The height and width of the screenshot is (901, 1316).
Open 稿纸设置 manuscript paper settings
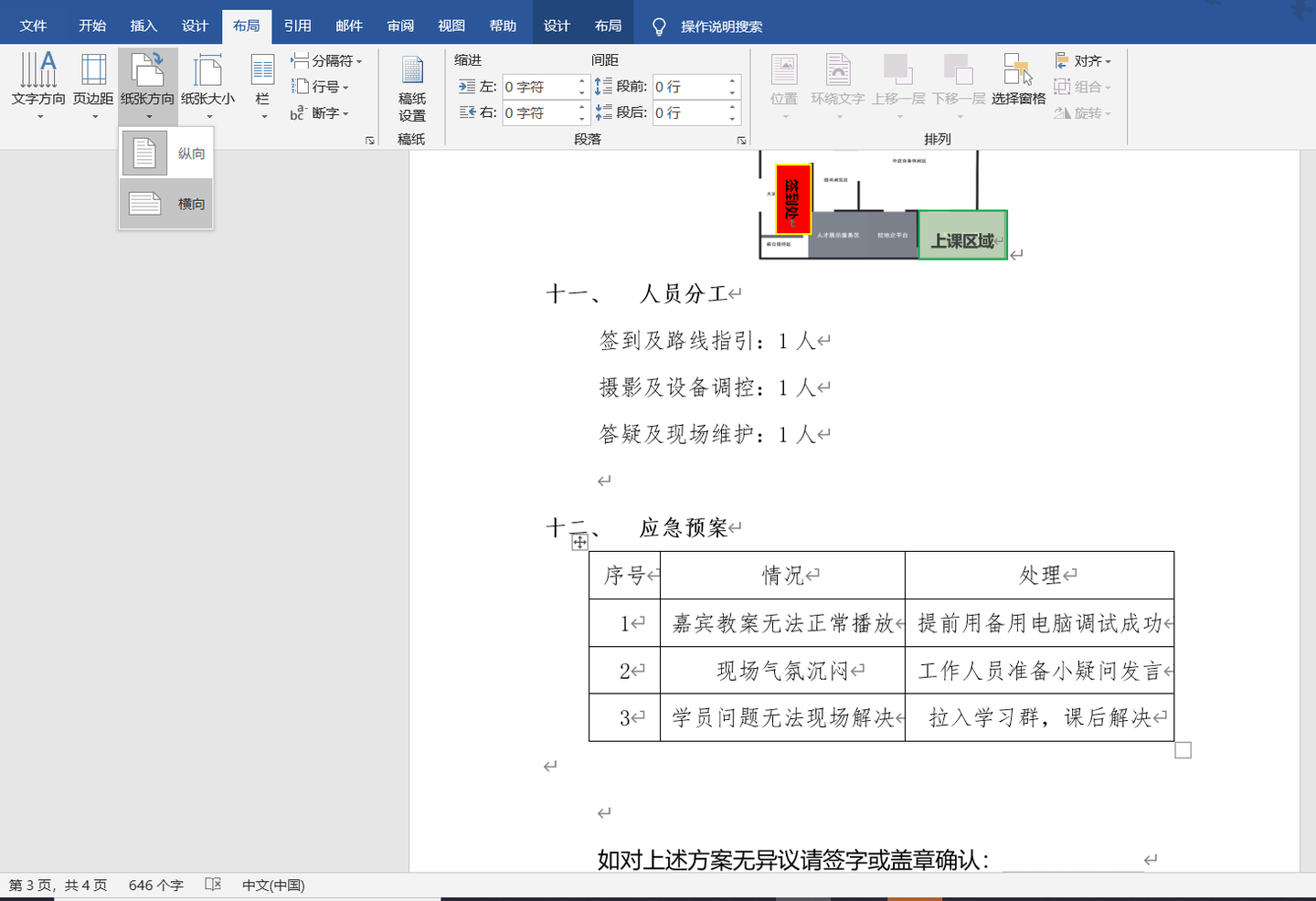click(412, 88)
